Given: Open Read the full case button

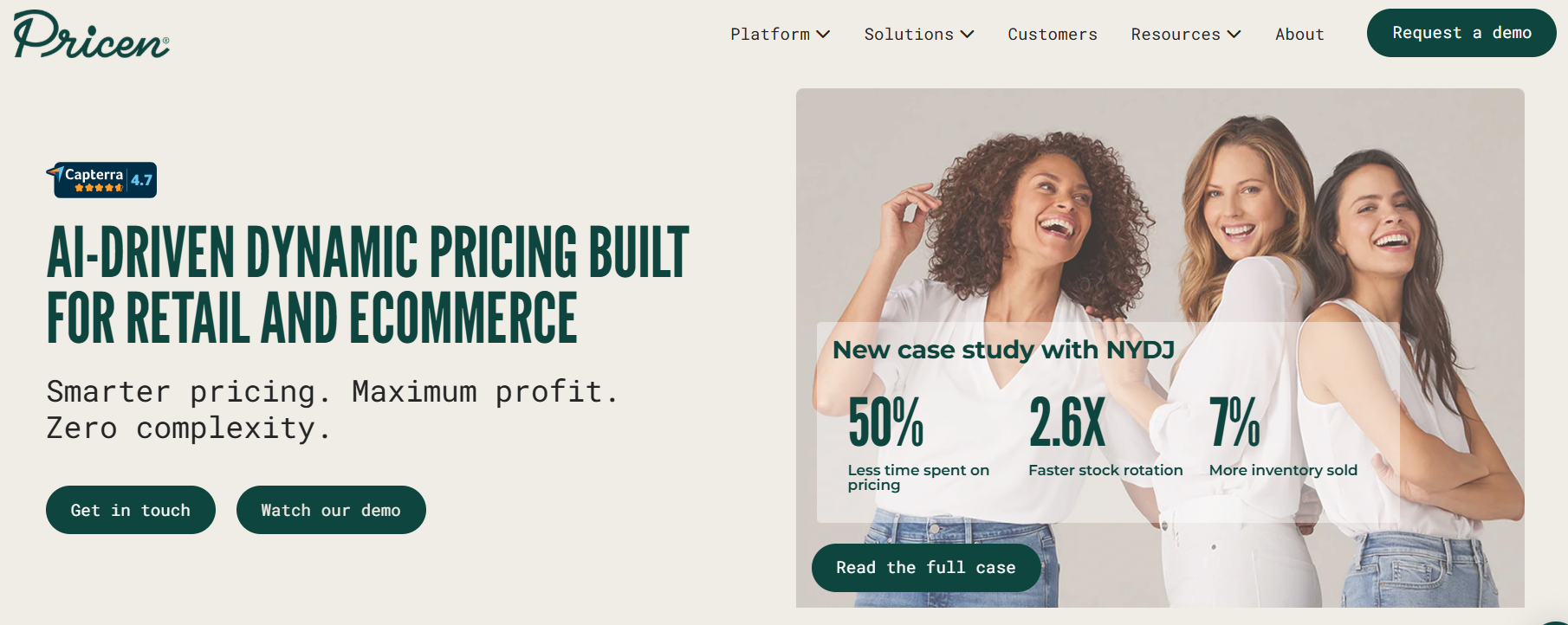Looking at the screenshot, I should (925, 568).
